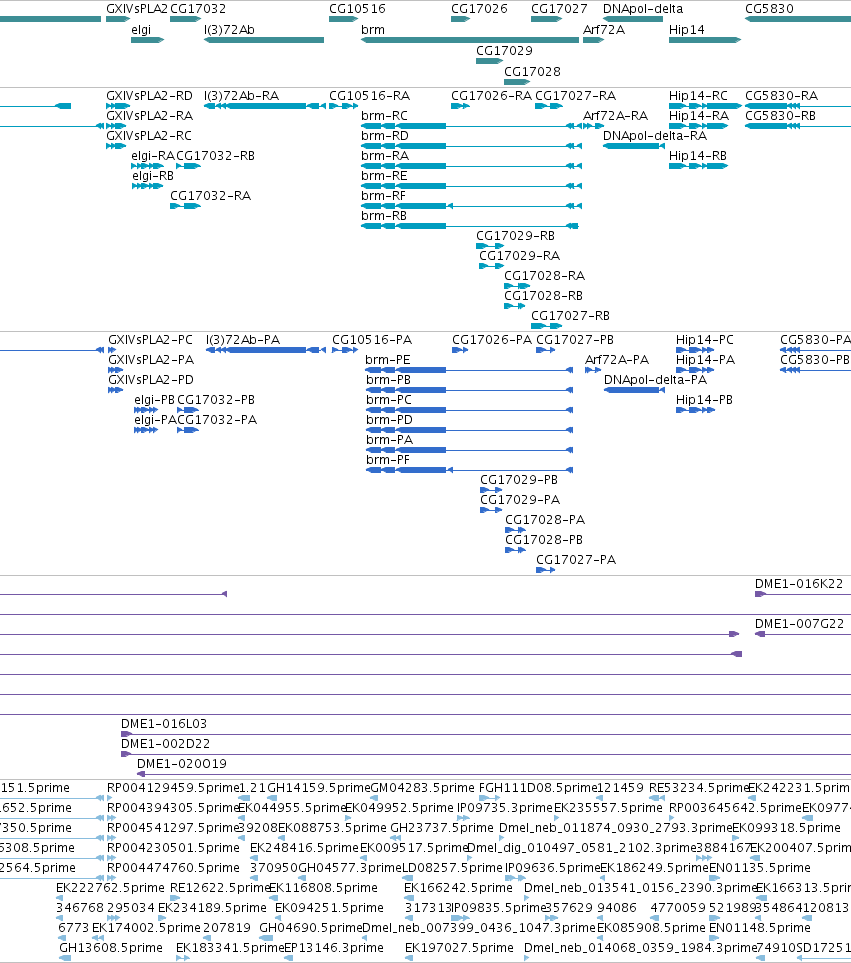Viewport: 851px width, 963px height.
Task: Open transcript CG10516-RA
Action: 369,96
